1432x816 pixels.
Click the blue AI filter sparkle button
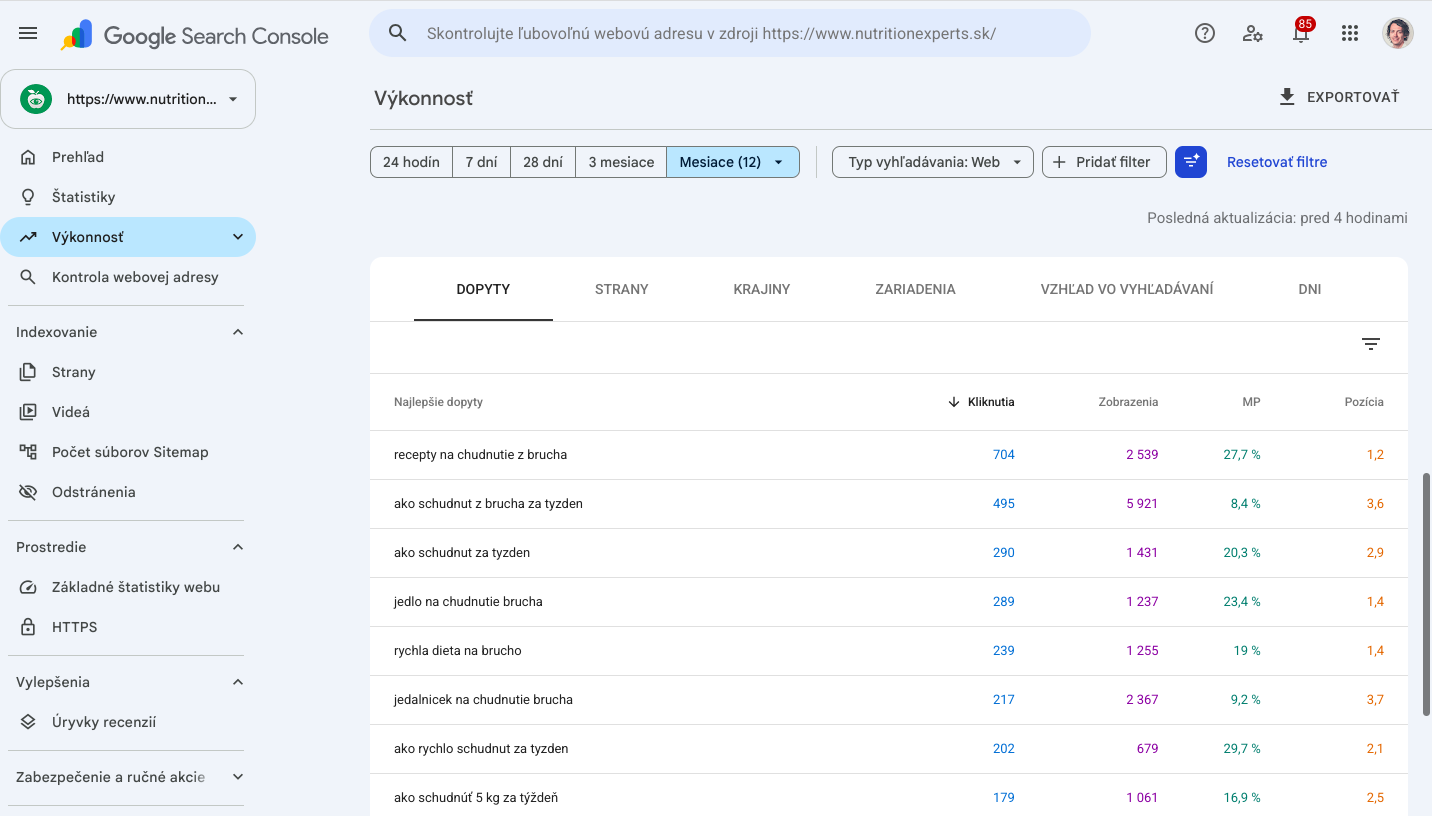(1191, 162)
